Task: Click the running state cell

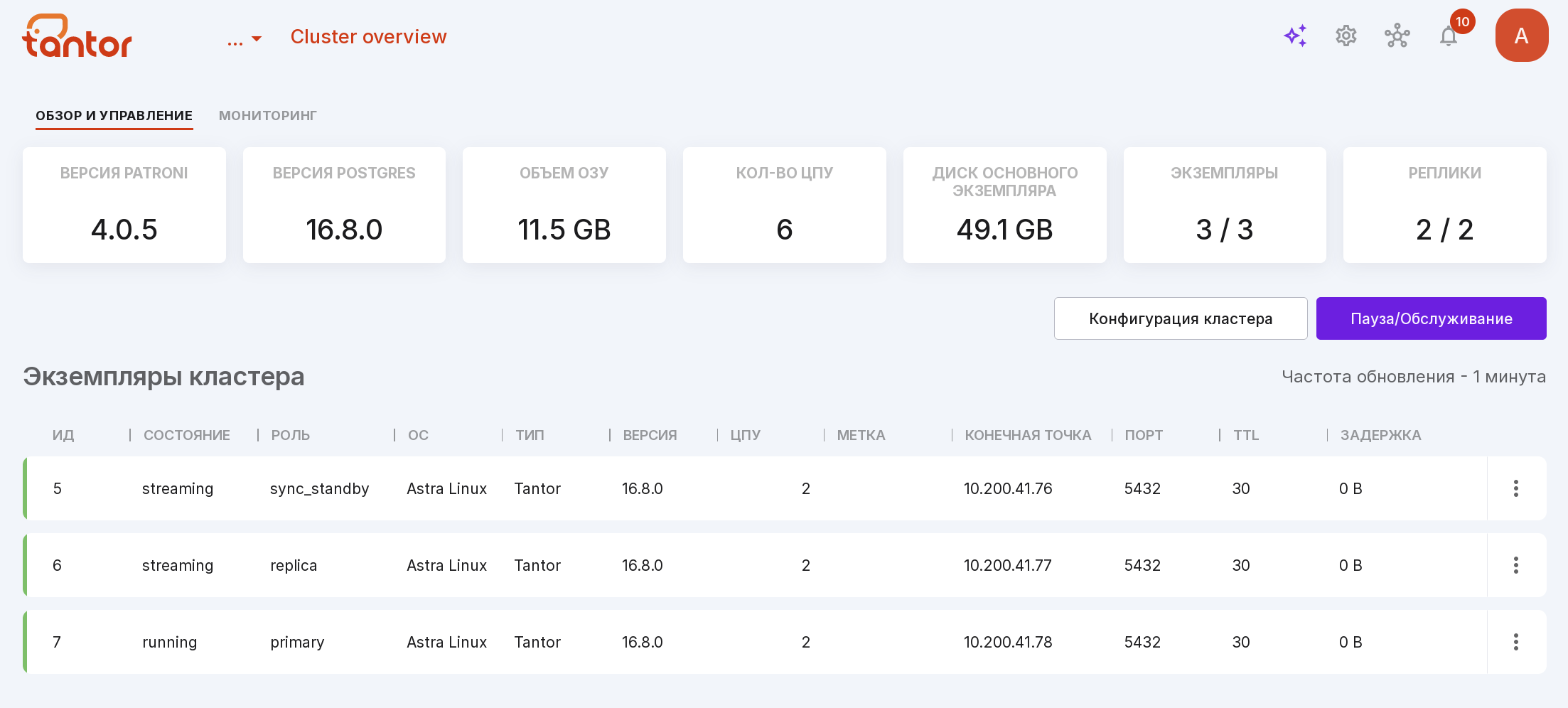Action: coord(169,643)
